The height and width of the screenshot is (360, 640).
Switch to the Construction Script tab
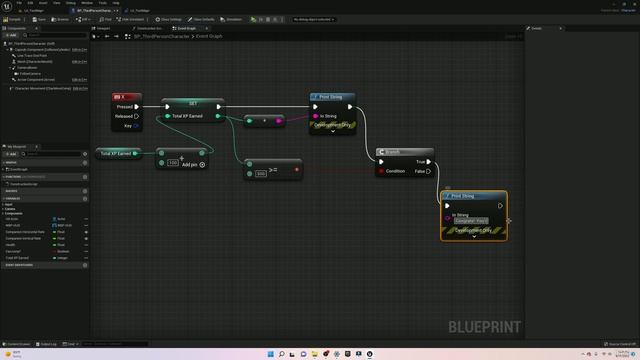click(147, 28)
